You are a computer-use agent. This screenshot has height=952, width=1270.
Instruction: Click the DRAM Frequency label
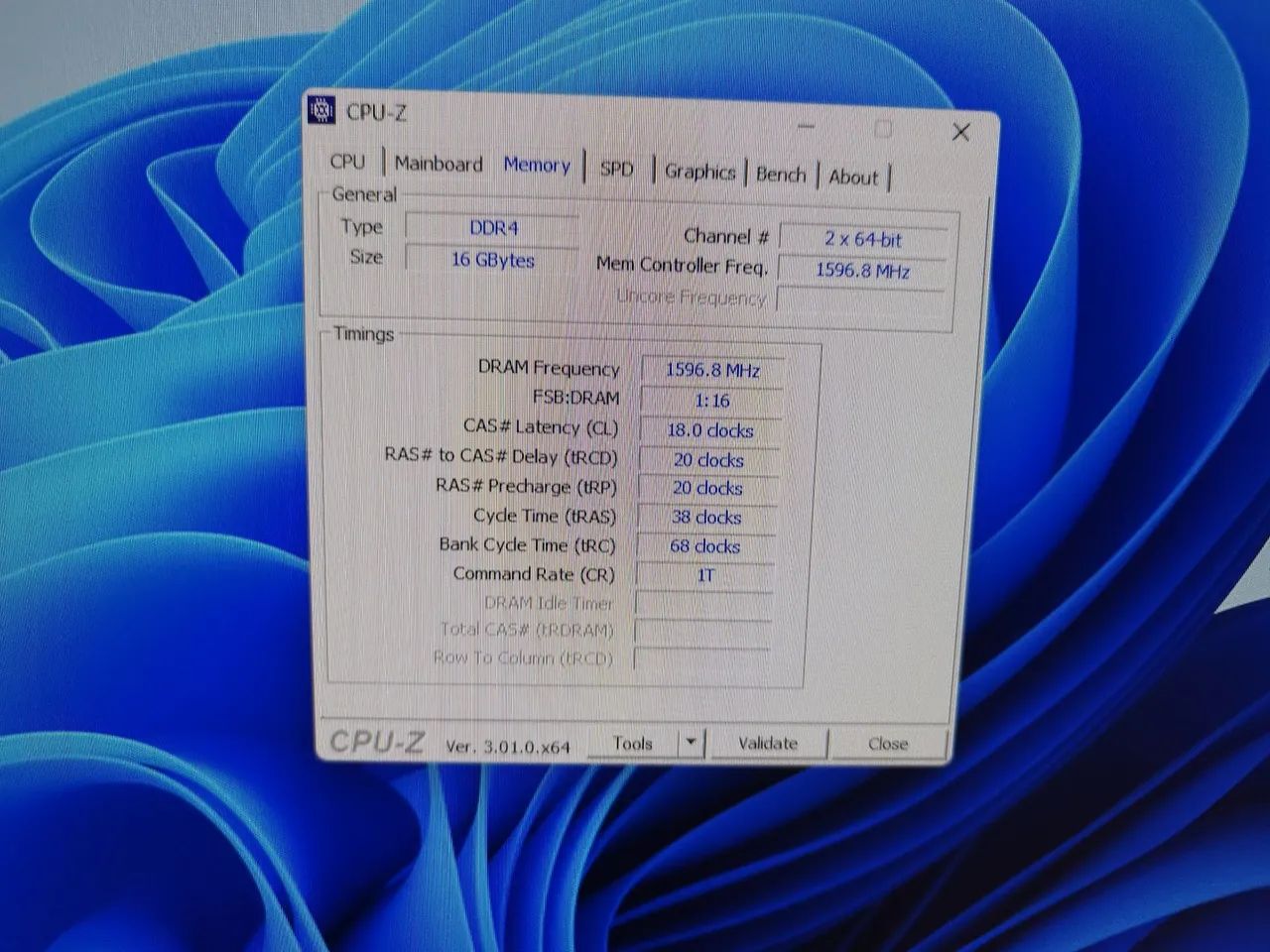tap(549, 368)
